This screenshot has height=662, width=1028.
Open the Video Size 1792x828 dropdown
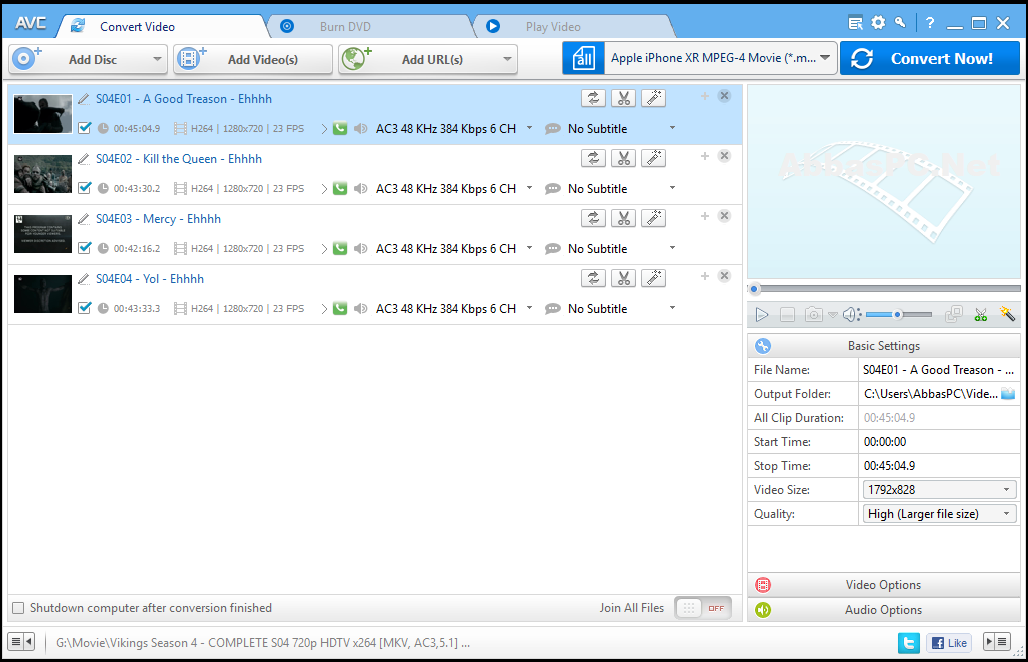[939, 490]
